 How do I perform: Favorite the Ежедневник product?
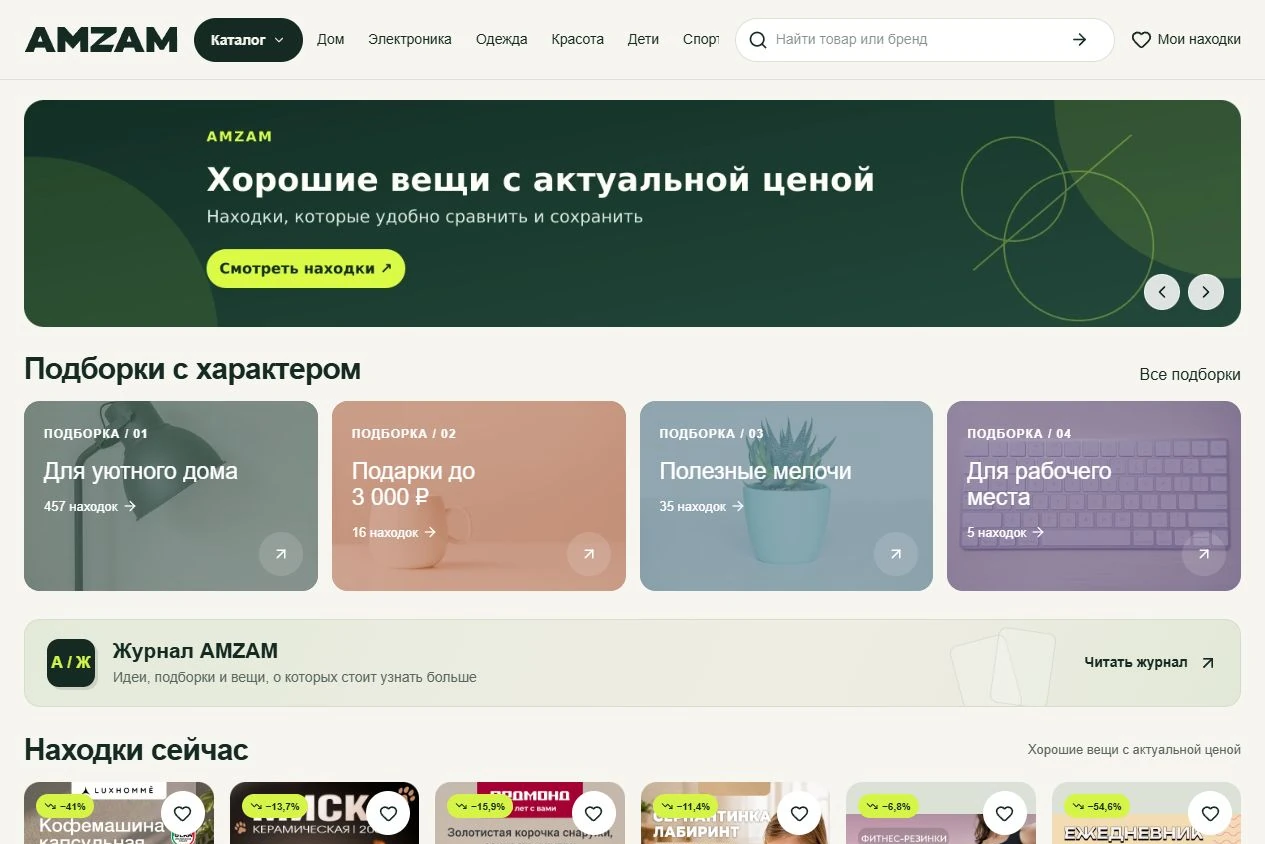[x=1210, y=814]
